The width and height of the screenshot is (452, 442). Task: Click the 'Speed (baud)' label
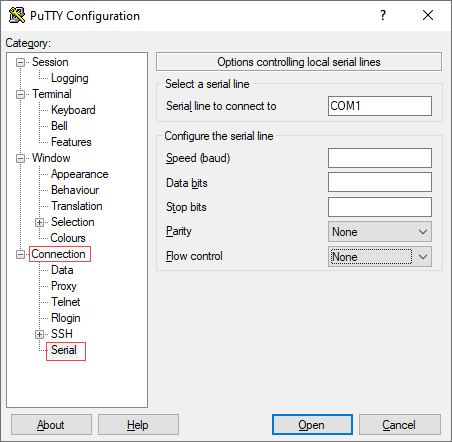tap(198, 158)
